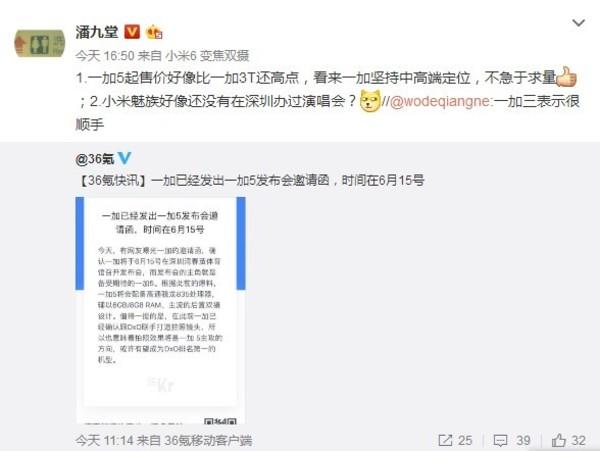
Task: Open the @wodeqiangne mention link
Action: (x=439, y=101)
